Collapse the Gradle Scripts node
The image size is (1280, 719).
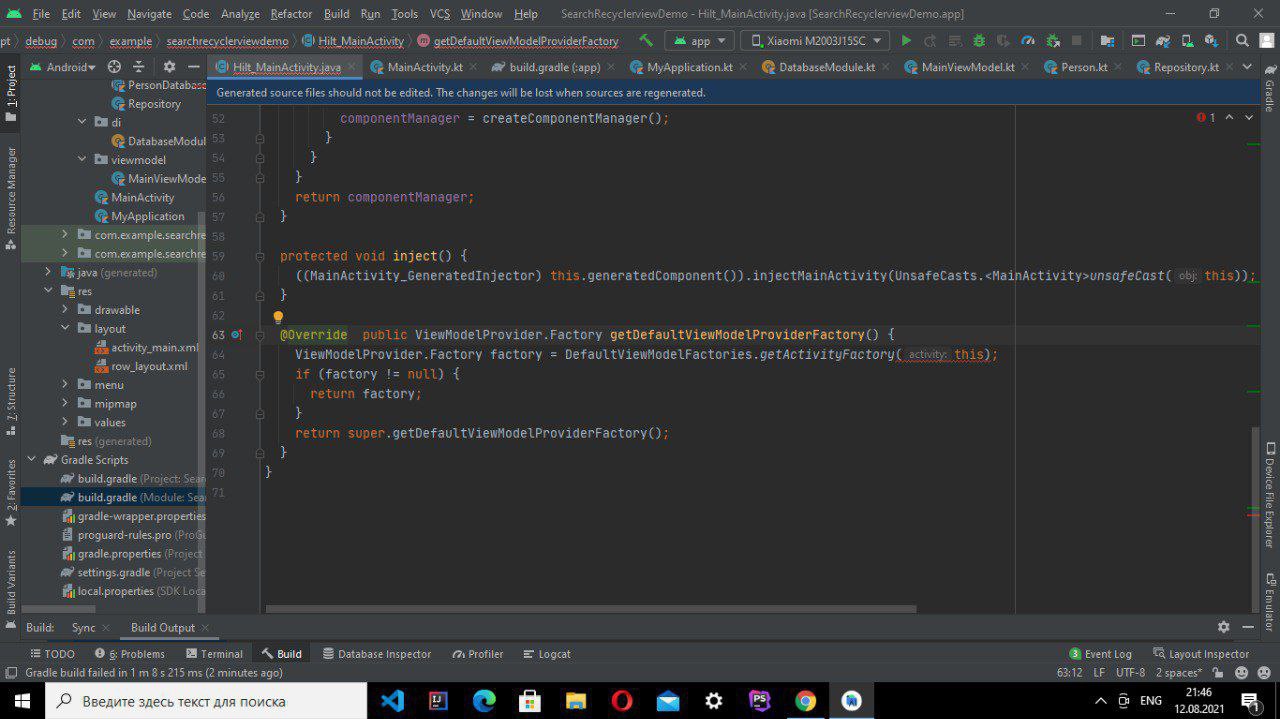click(x=31, y=460)
